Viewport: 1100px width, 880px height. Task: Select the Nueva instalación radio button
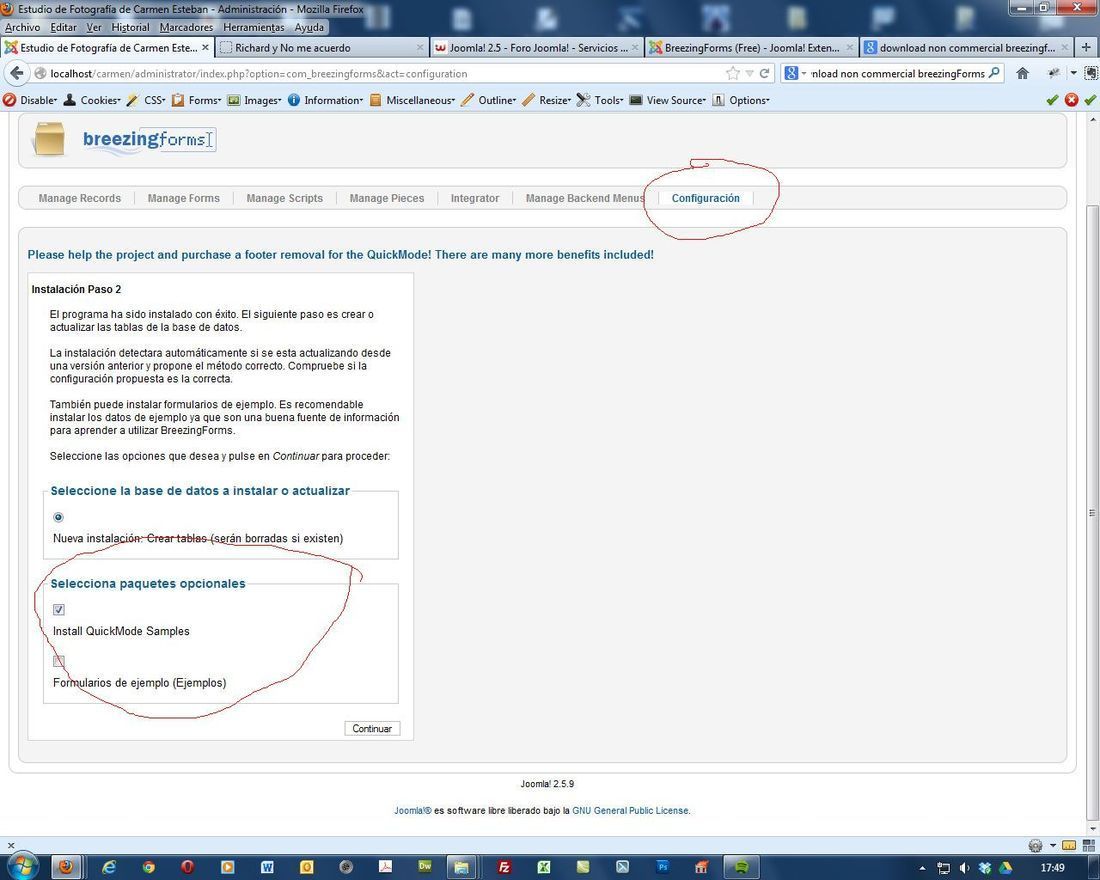tap(58, 517)
